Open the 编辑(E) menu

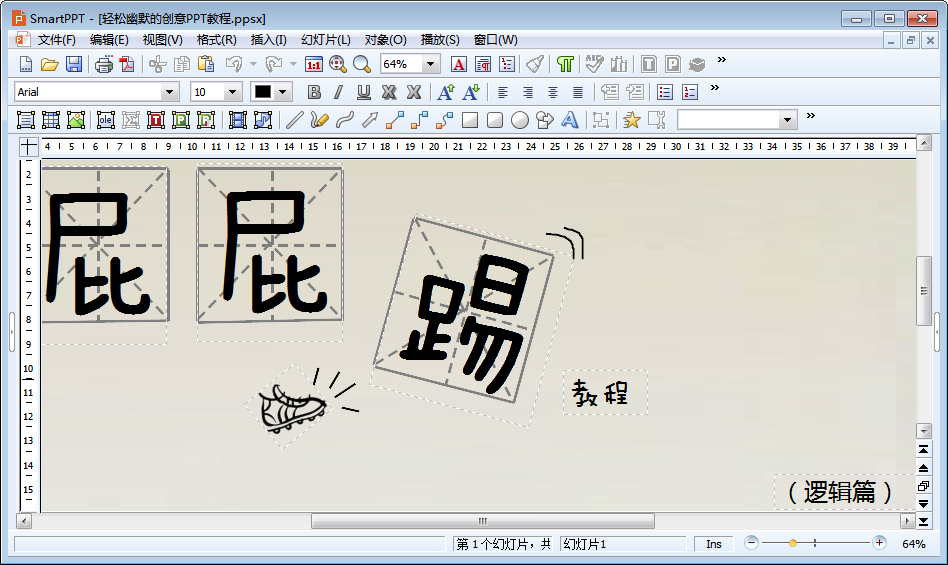[109, 40]
